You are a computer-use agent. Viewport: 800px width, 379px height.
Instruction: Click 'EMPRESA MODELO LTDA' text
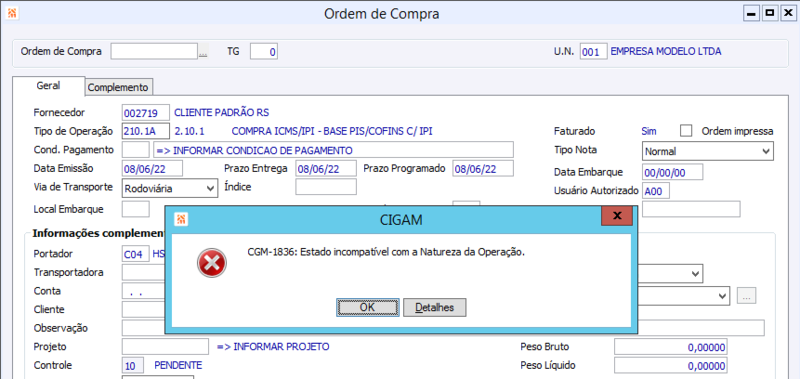(x=666, y=51)
